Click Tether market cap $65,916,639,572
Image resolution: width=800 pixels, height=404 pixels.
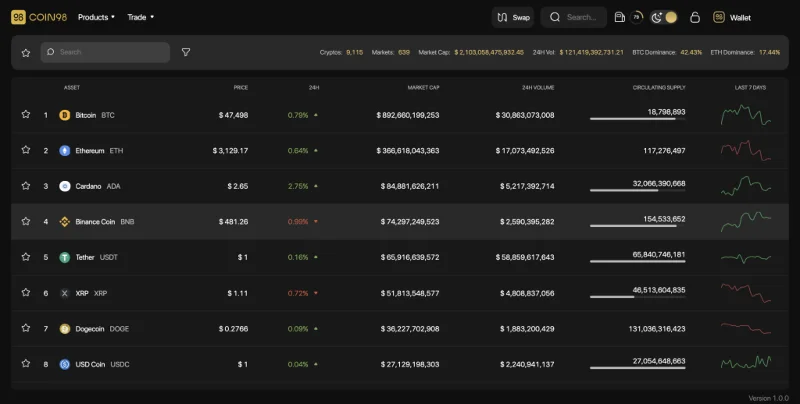coord(410,258)
